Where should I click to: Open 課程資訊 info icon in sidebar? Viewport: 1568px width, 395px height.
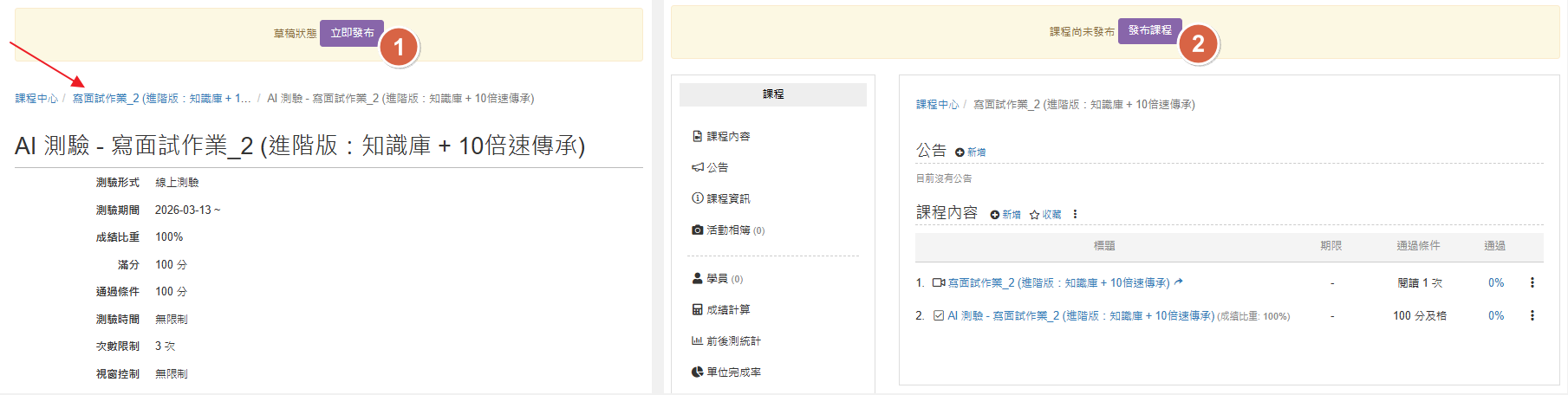(x=697, y=199)
